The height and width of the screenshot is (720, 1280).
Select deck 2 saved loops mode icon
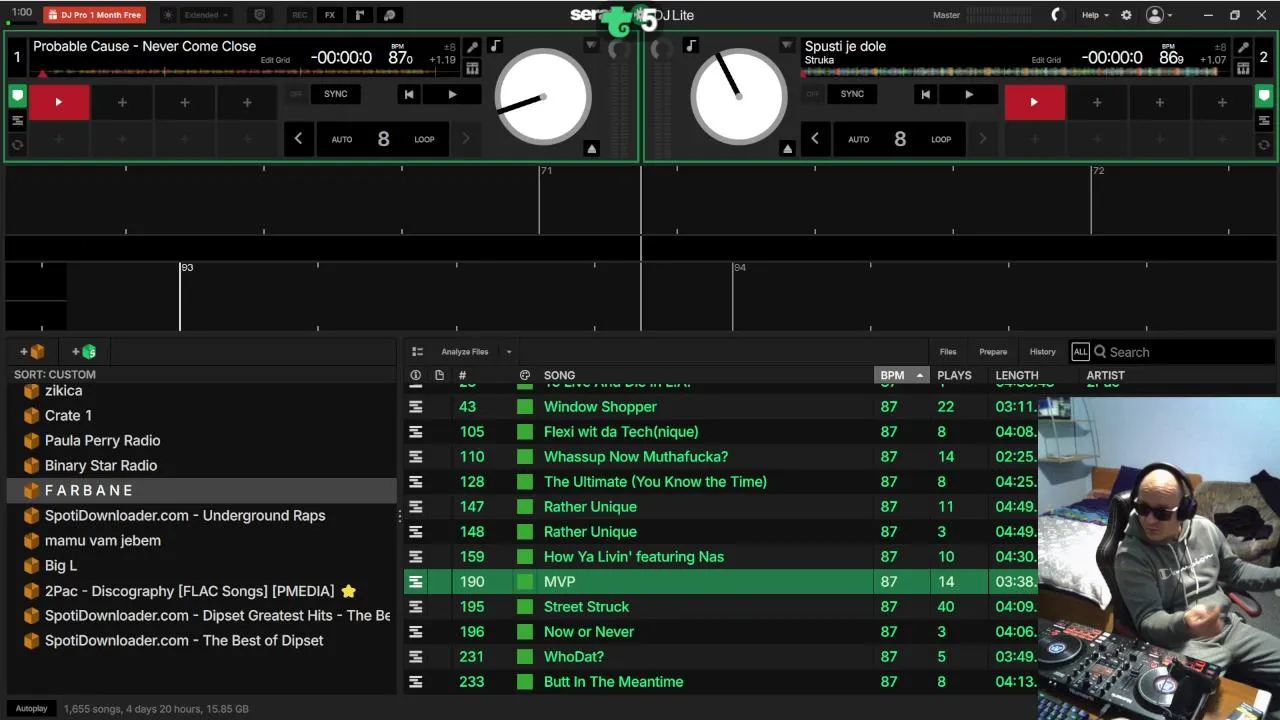click(1264, 121)
